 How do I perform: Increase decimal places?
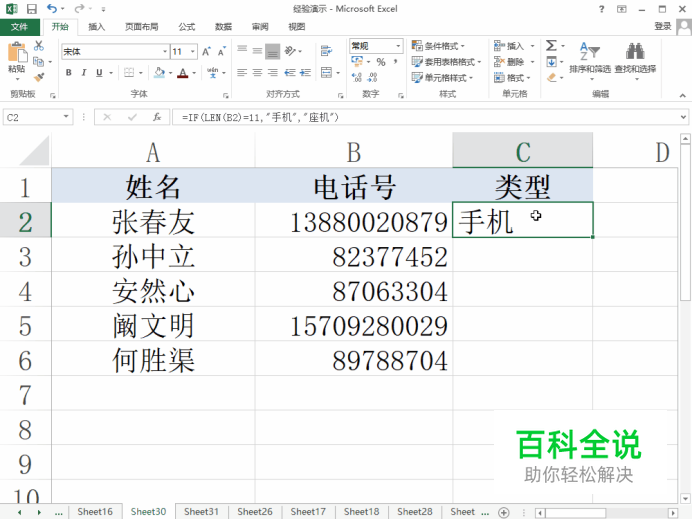click(357, 78)
